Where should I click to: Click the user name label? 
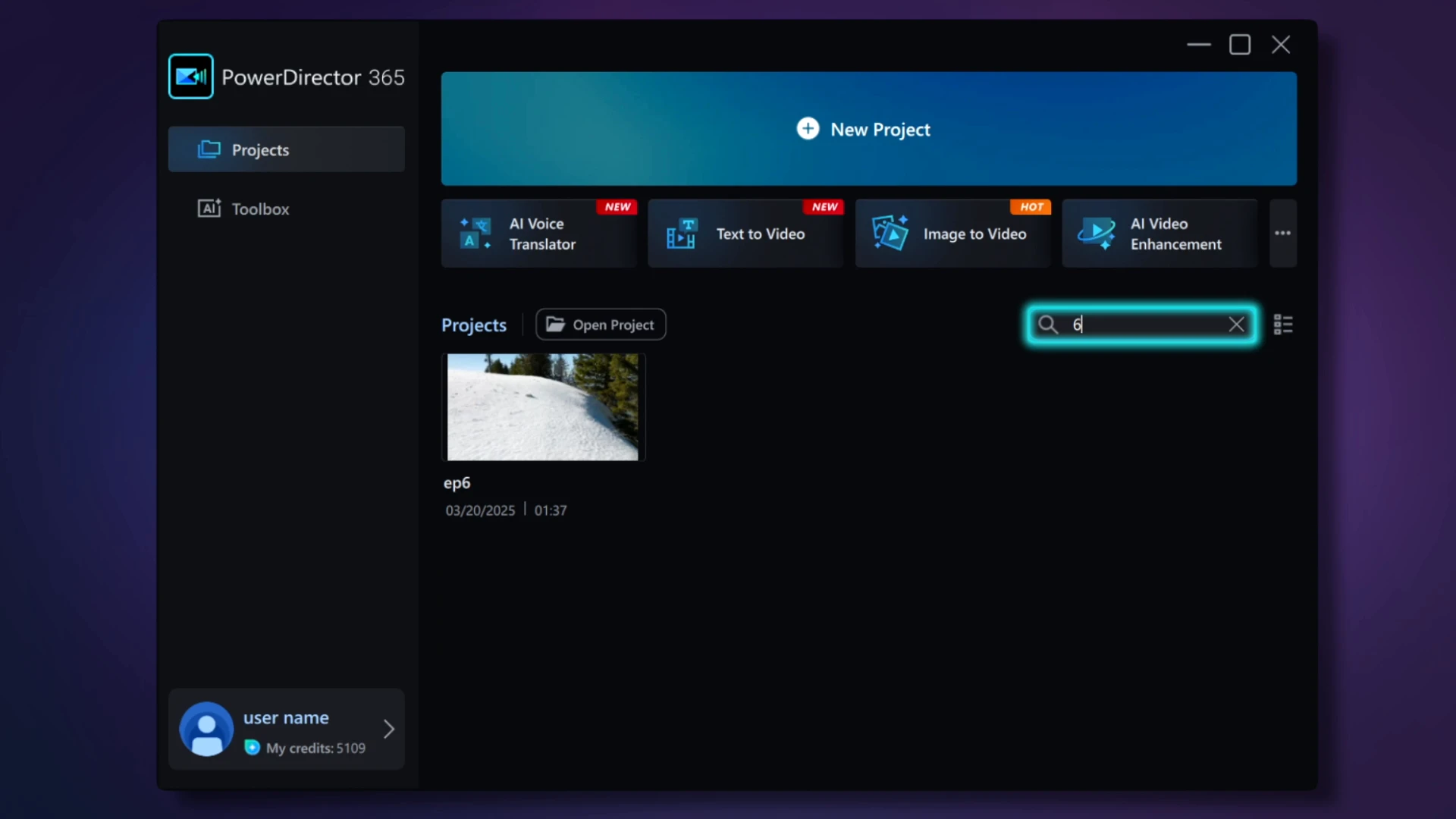286,717
